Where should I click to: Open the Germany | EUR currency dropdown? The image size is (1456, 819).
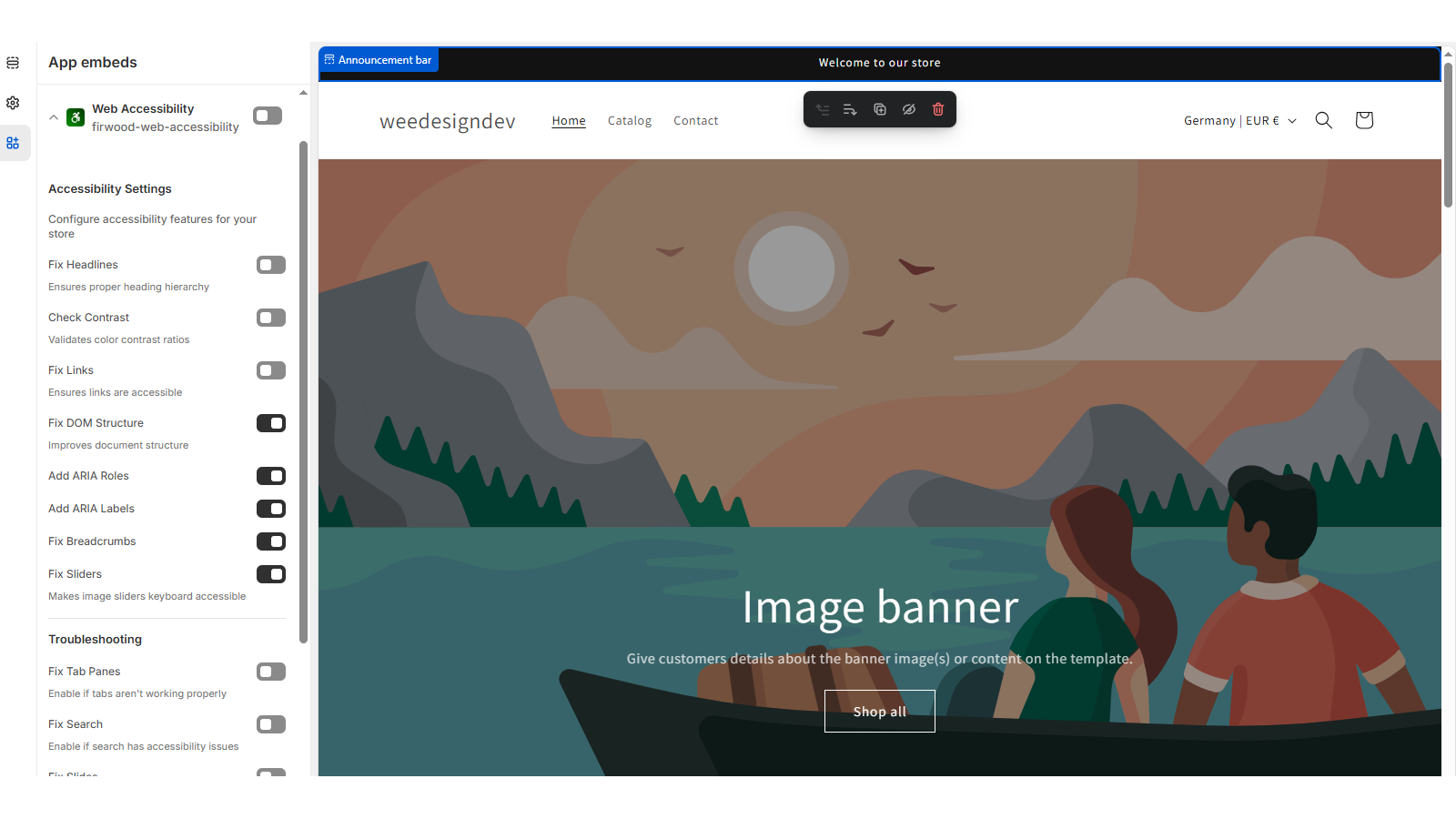click(x=1239, y=120)
